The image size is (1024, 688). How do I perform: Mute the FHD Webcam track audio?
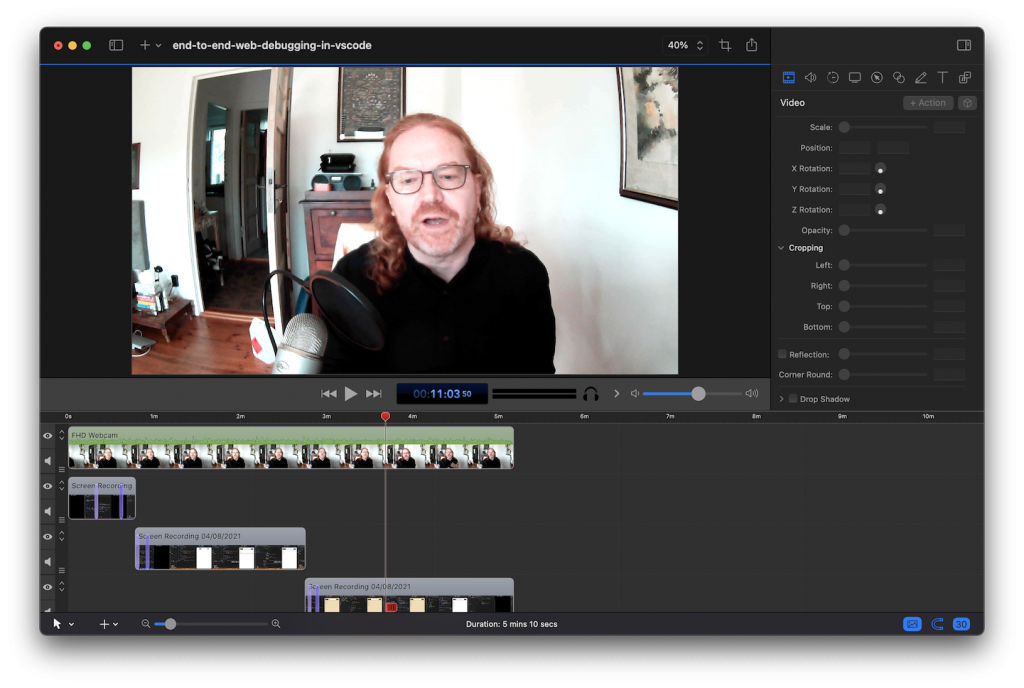[48, 461]
